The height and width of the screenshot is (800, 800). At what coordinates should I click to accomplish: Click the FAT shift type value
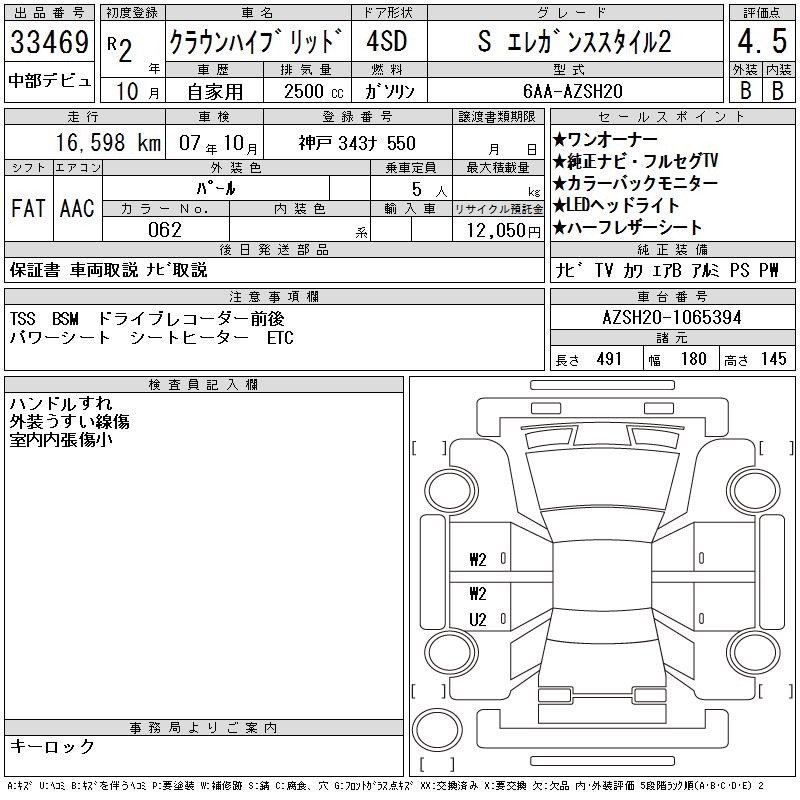(x=28, y=208)
